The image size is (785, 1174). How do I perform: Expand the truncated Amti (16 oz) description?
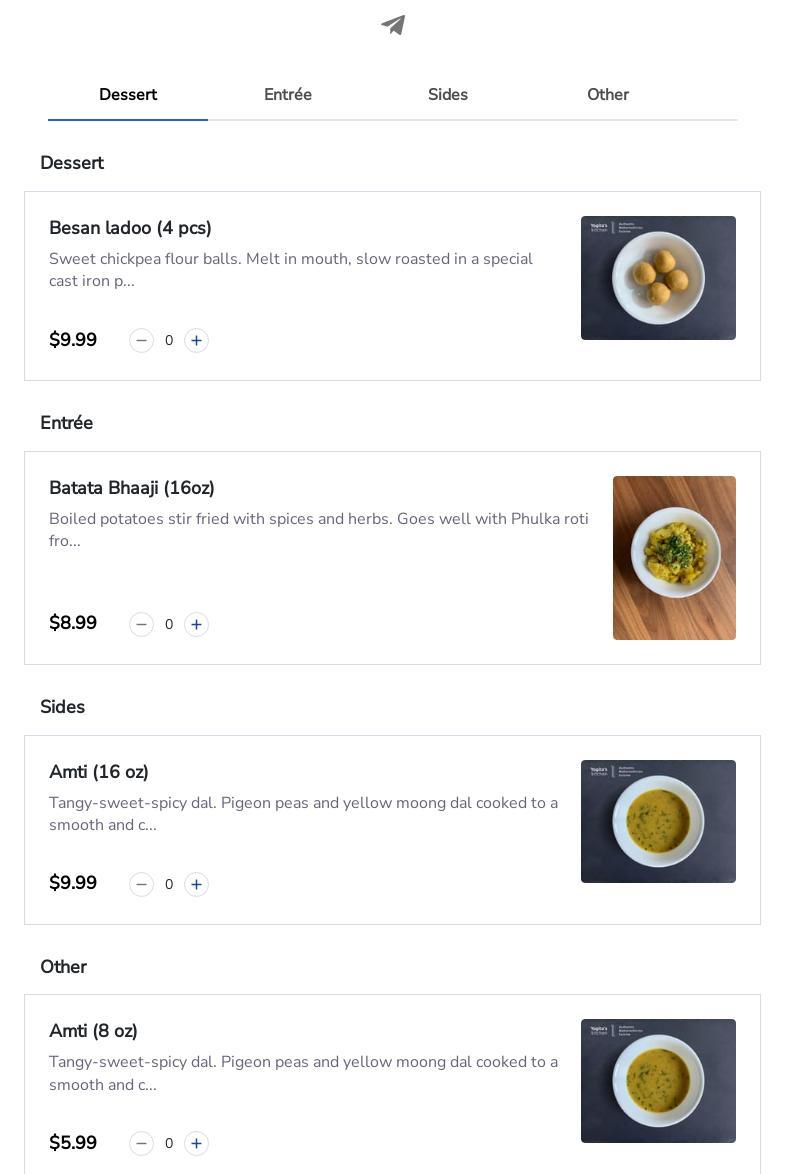pyautogui.click(x=303, y=814)
